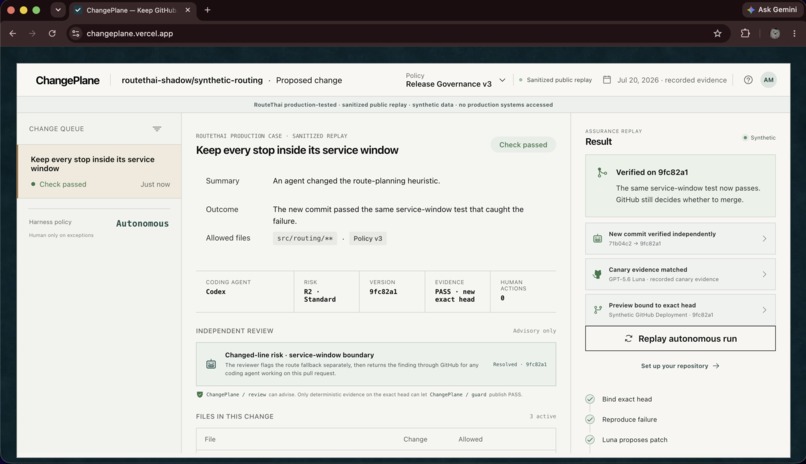Open routethai-shadow/synthetic-routing repository link
This screenshot has width=806, height=464.
click(192, 80)
